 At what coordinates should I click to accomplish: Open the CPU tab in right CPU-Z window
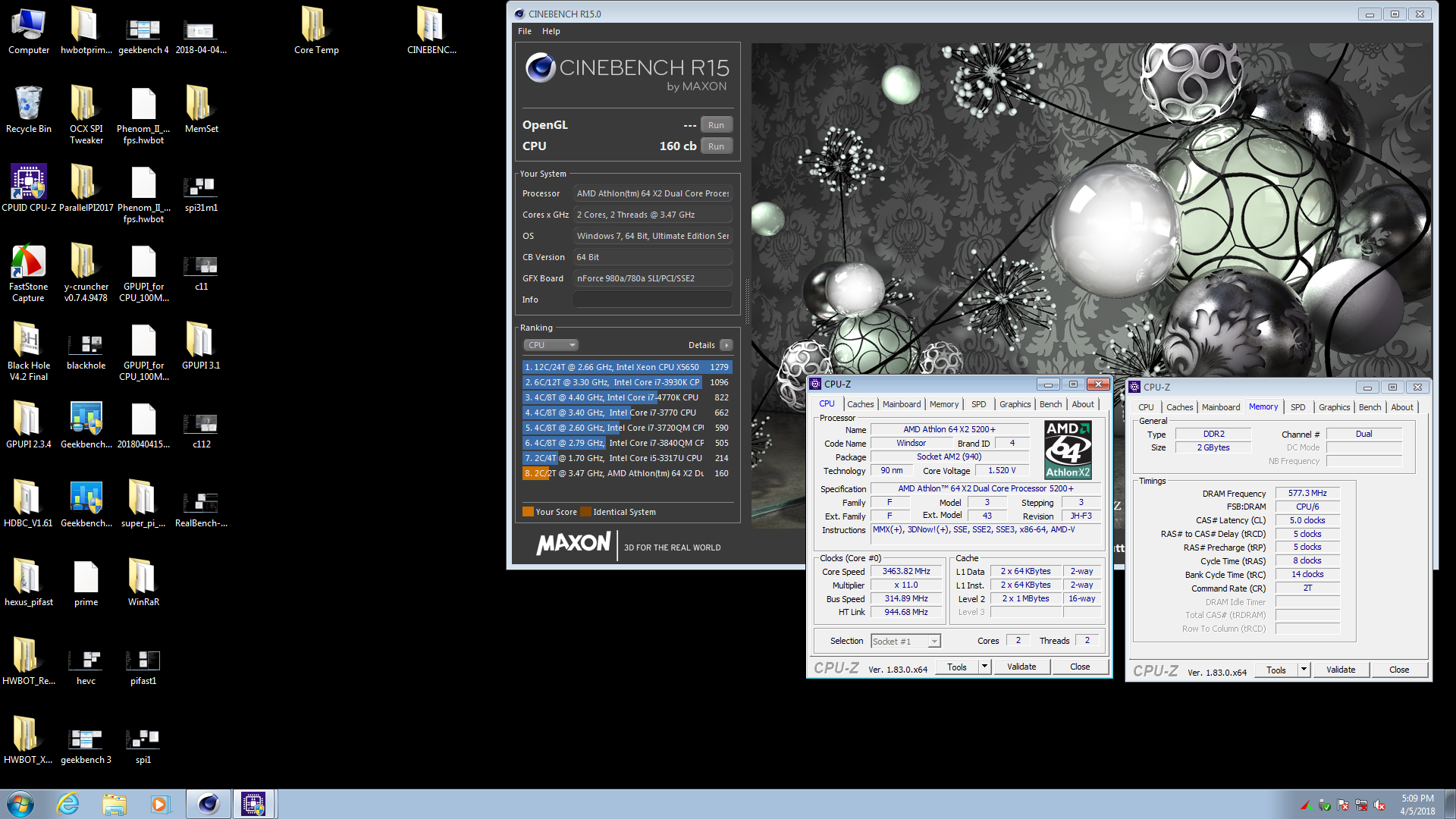click(x=1146, y=407)
